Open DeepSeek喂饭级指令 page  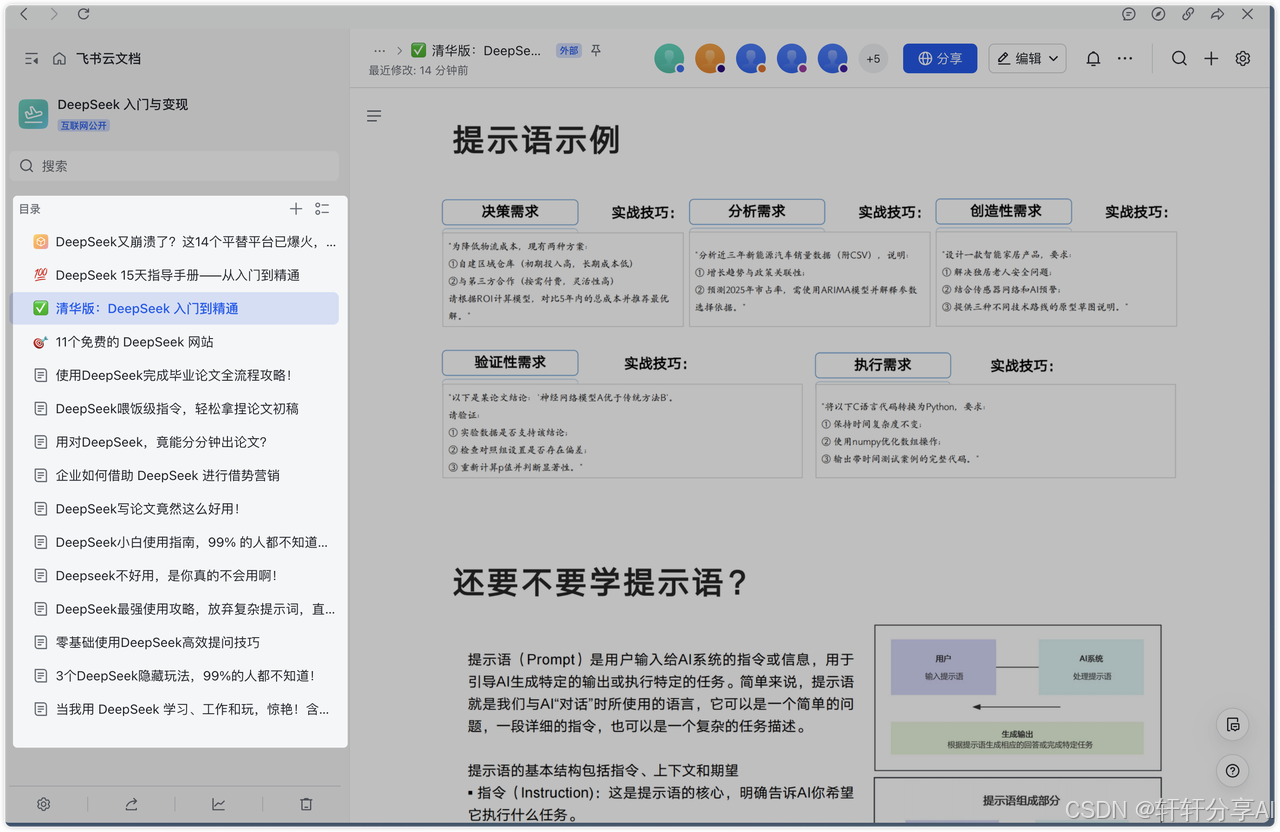[x=176, y=408]
